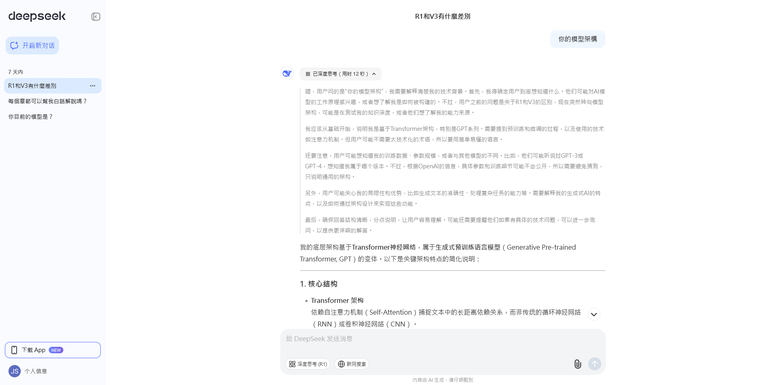
Task: Collapse the 已深度思考 thinking section
Action: pyautogui.click(x=341, y=74)
